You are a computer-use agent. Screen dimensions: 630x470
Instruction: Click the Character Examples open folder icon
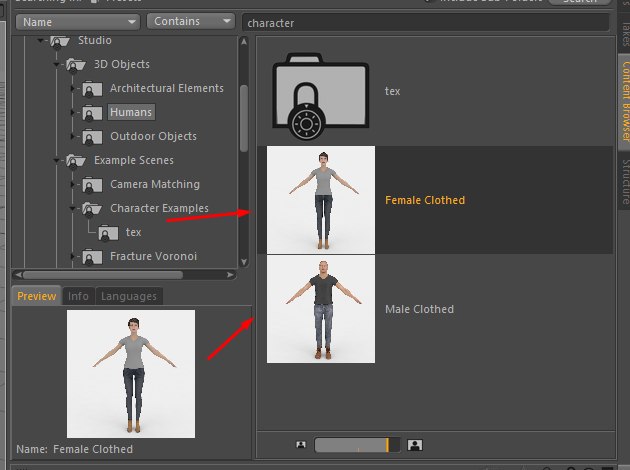coord(92,209)
